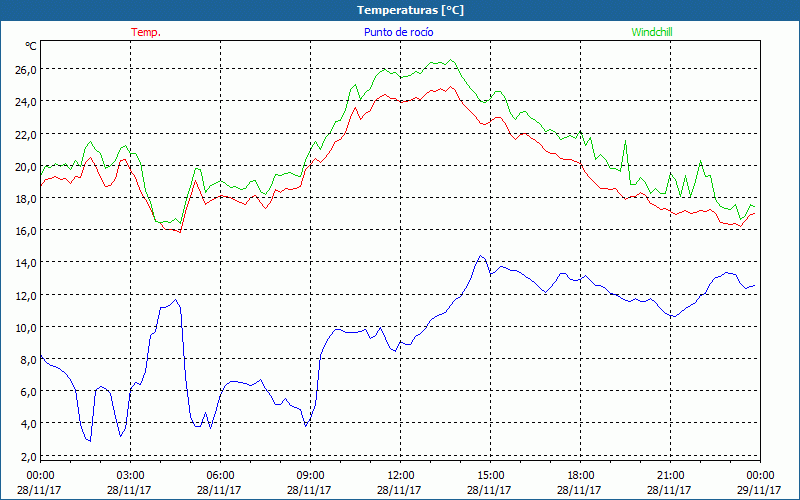Screen dimensions: 800x500
Task: Click the green Windchill legend label
Action: (652, 32)
